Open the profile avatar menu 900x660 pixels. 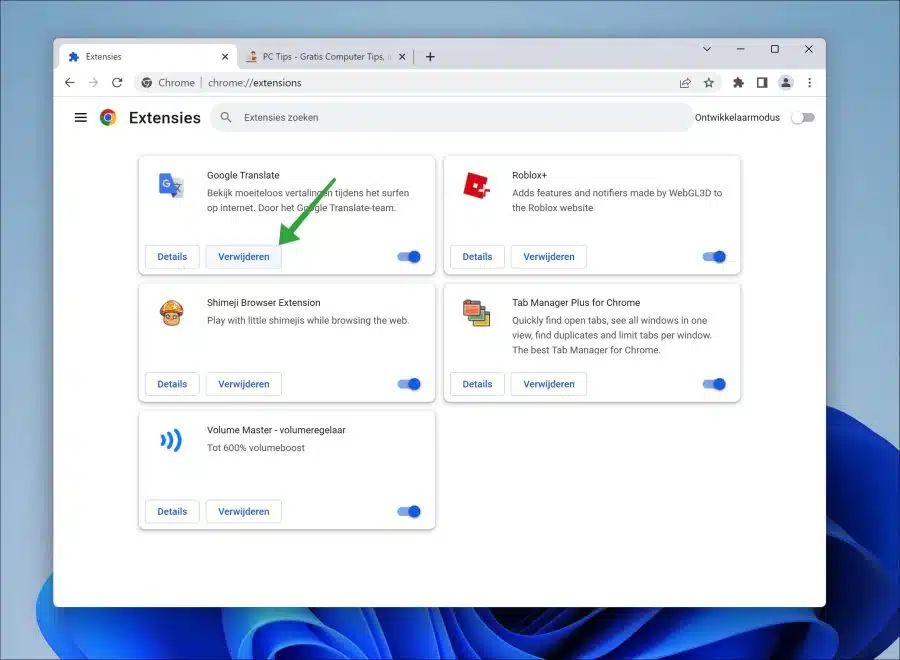pos(786,83)
